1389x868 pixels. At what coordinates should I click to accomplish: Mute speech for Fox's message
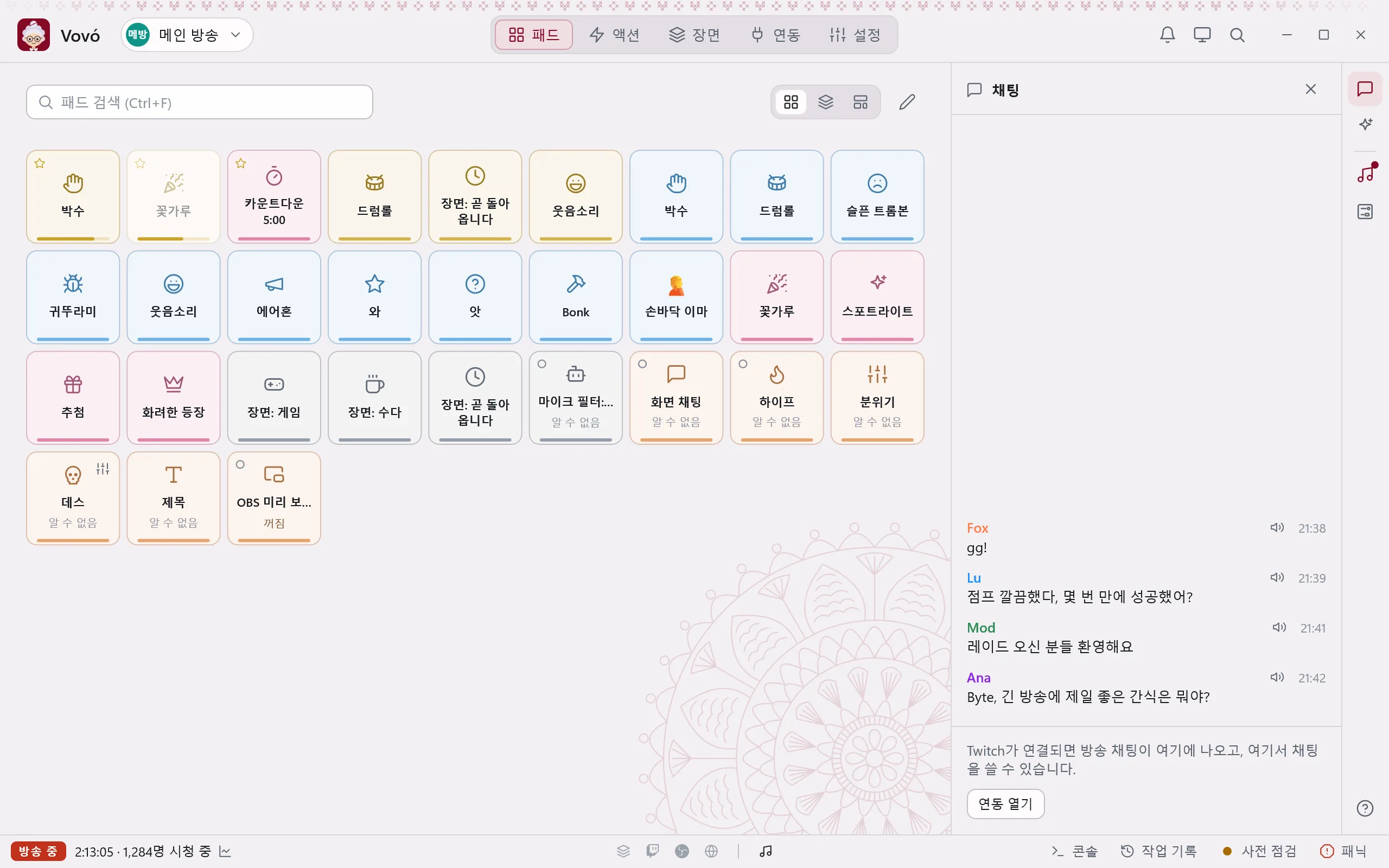coord(1277,527)
